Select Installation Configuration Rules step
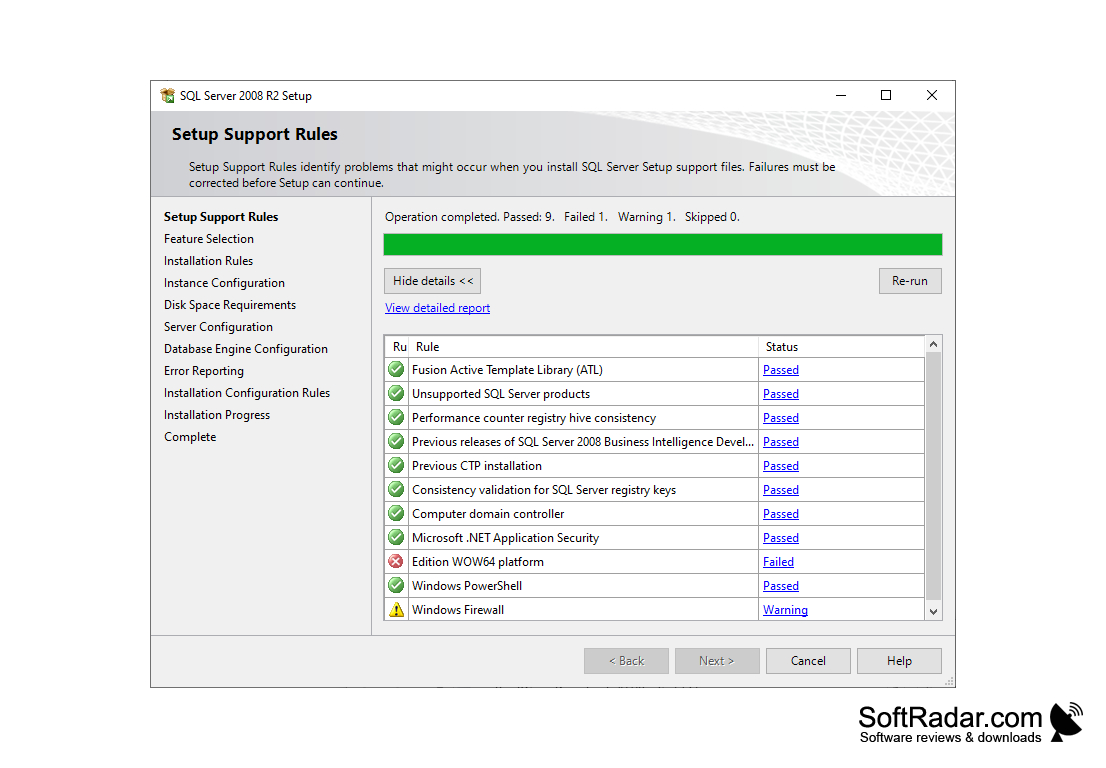Screen dimensions: 1106x768 coord(247,393)
